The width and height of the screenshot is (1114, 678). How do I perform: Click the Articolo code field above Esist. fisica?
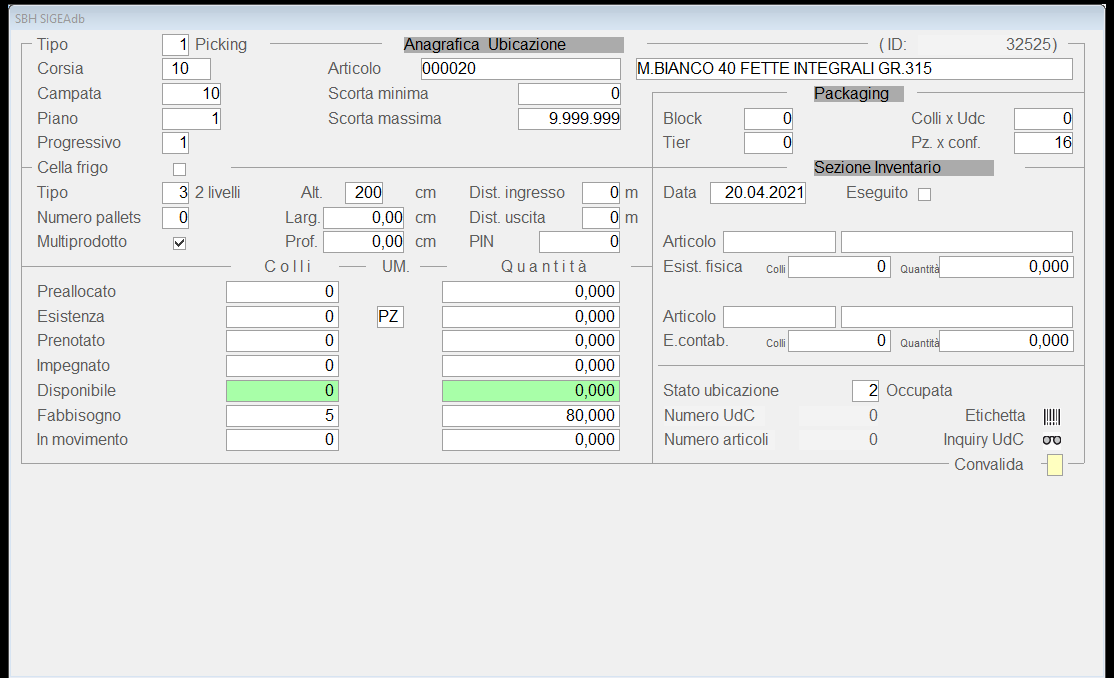779,242
